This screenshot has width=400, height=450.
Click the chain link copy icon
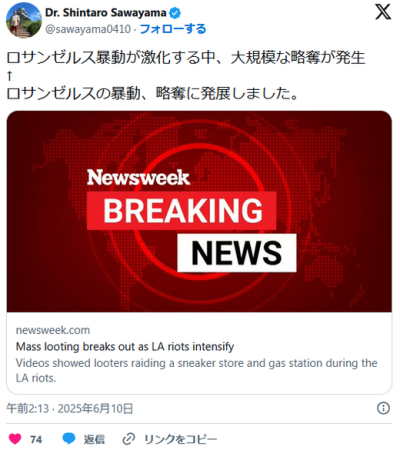(129, 439)
